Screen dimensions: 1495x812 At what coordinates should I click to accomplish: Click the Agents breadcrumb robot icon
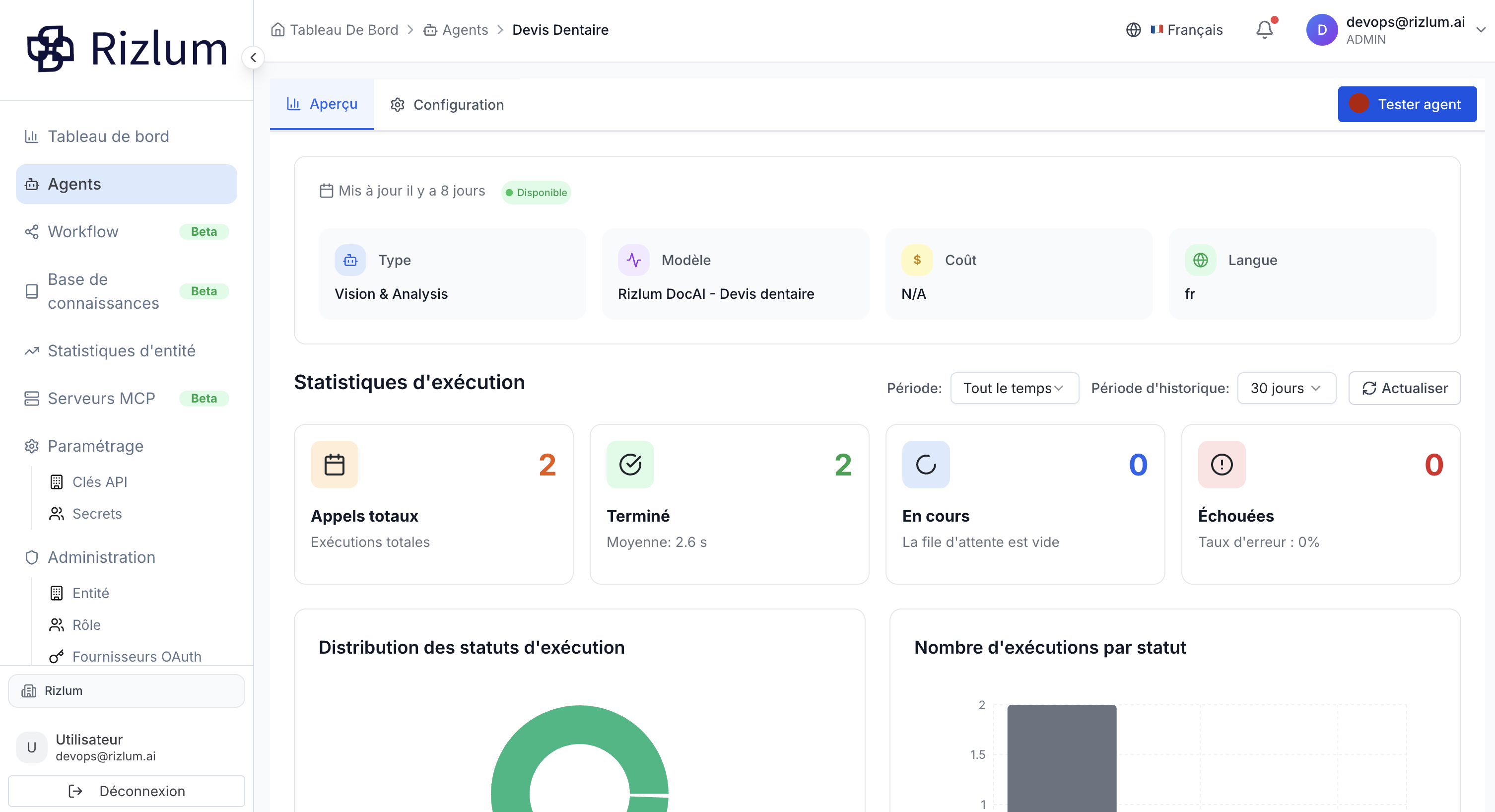430,30
